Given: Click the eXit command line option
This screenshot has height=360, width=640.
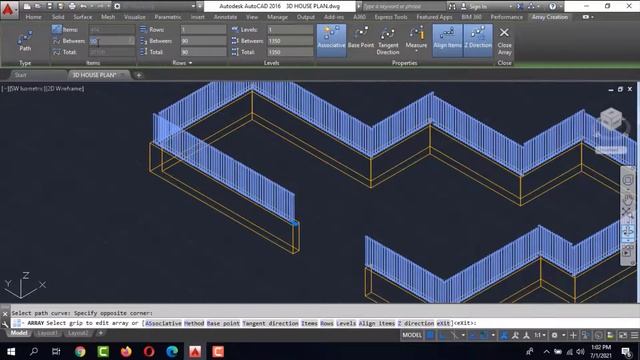Looking at the screenshot, I should pos(443,323).
